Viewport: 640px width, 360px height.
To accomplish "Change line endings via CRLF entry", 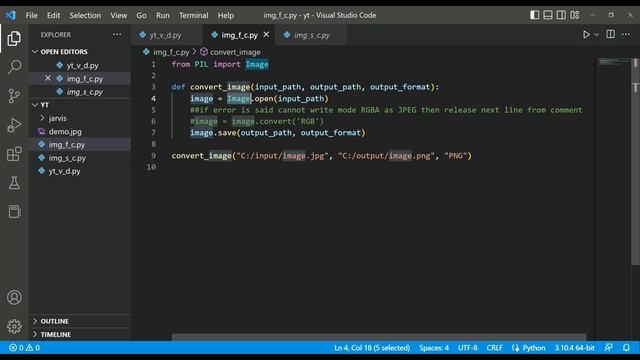I will 494,348.
